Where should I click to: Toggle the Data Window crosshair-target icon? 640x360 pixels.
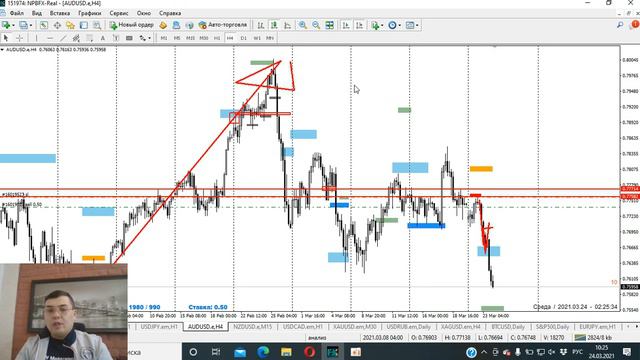[57, 25]
